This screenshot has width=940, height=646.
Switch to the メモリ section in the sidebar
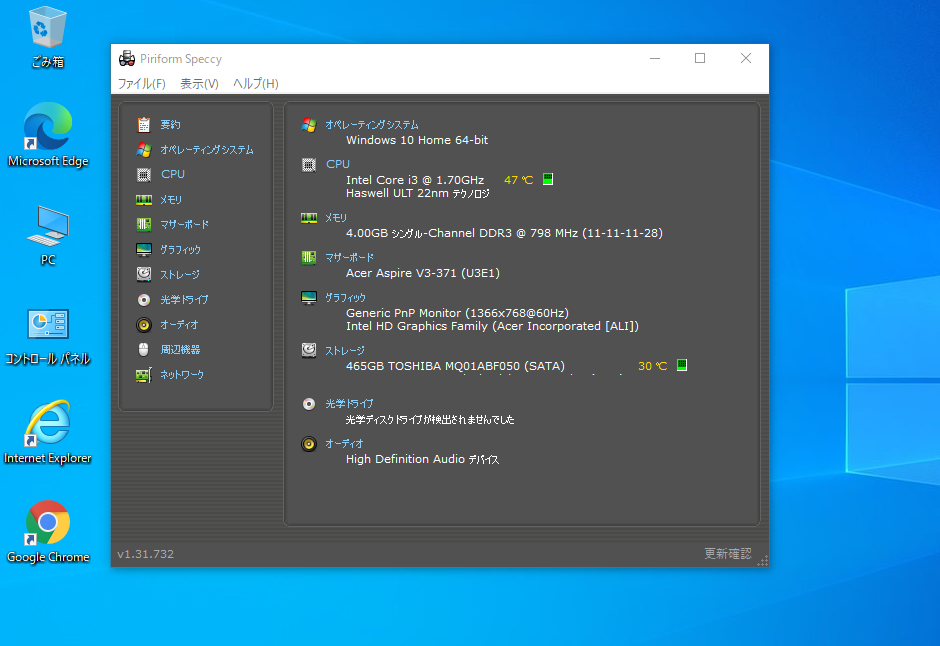point(171,200)
